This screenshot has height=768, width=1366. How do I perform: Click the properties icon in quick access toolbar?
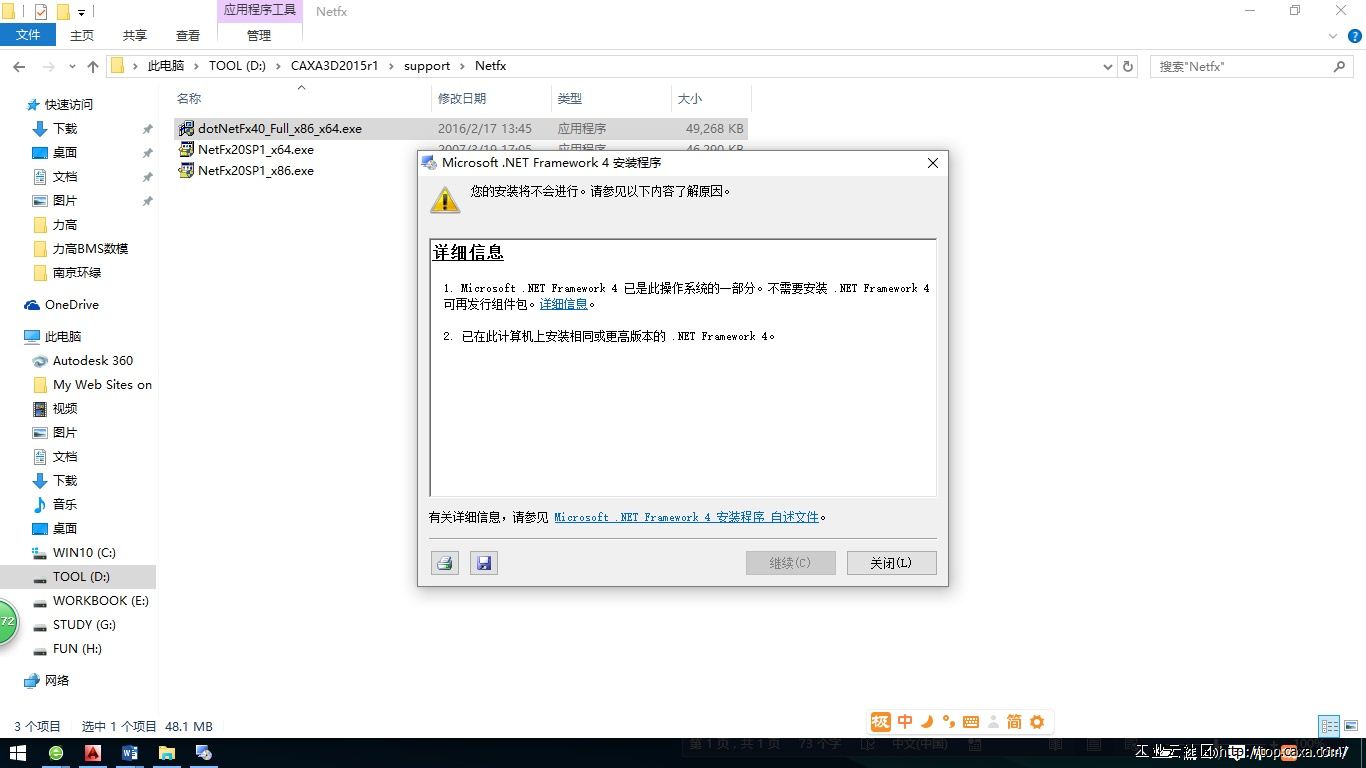(41, 12)
